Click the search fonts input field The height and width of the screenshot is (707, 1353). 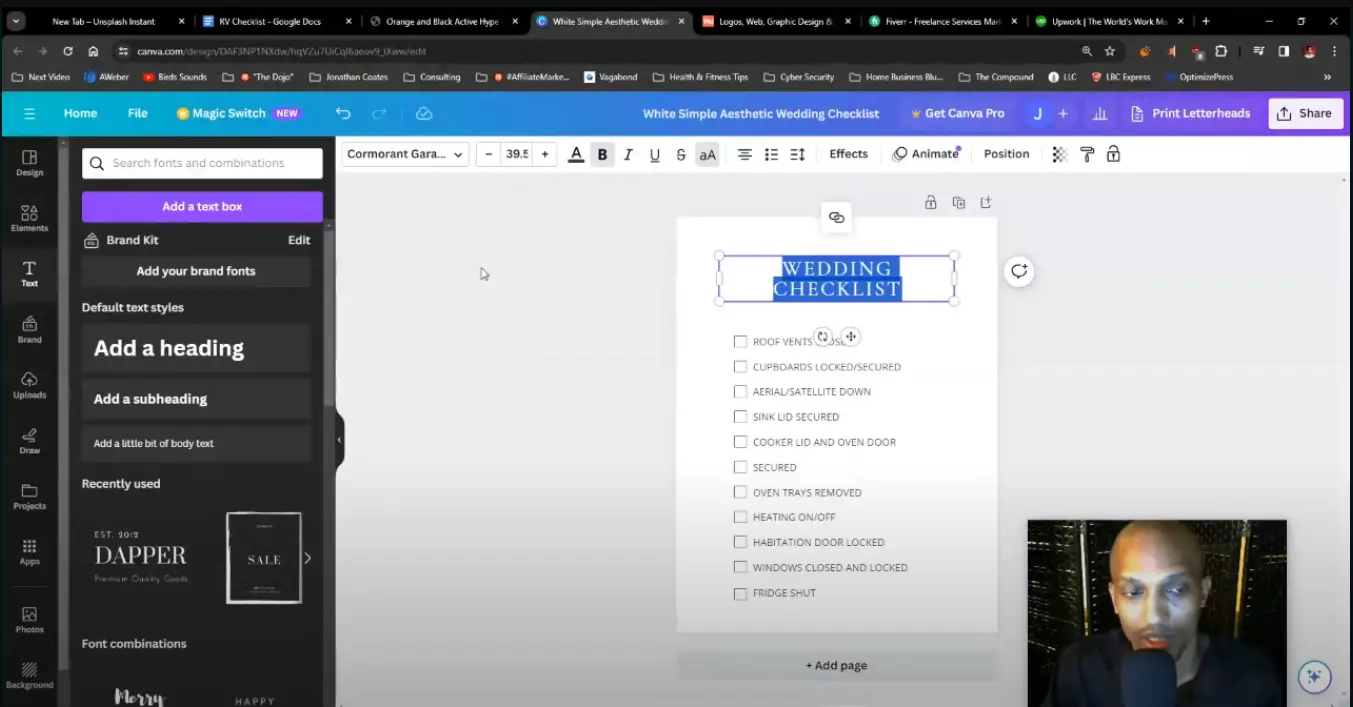pyautogui.click(x=201, y=162)
